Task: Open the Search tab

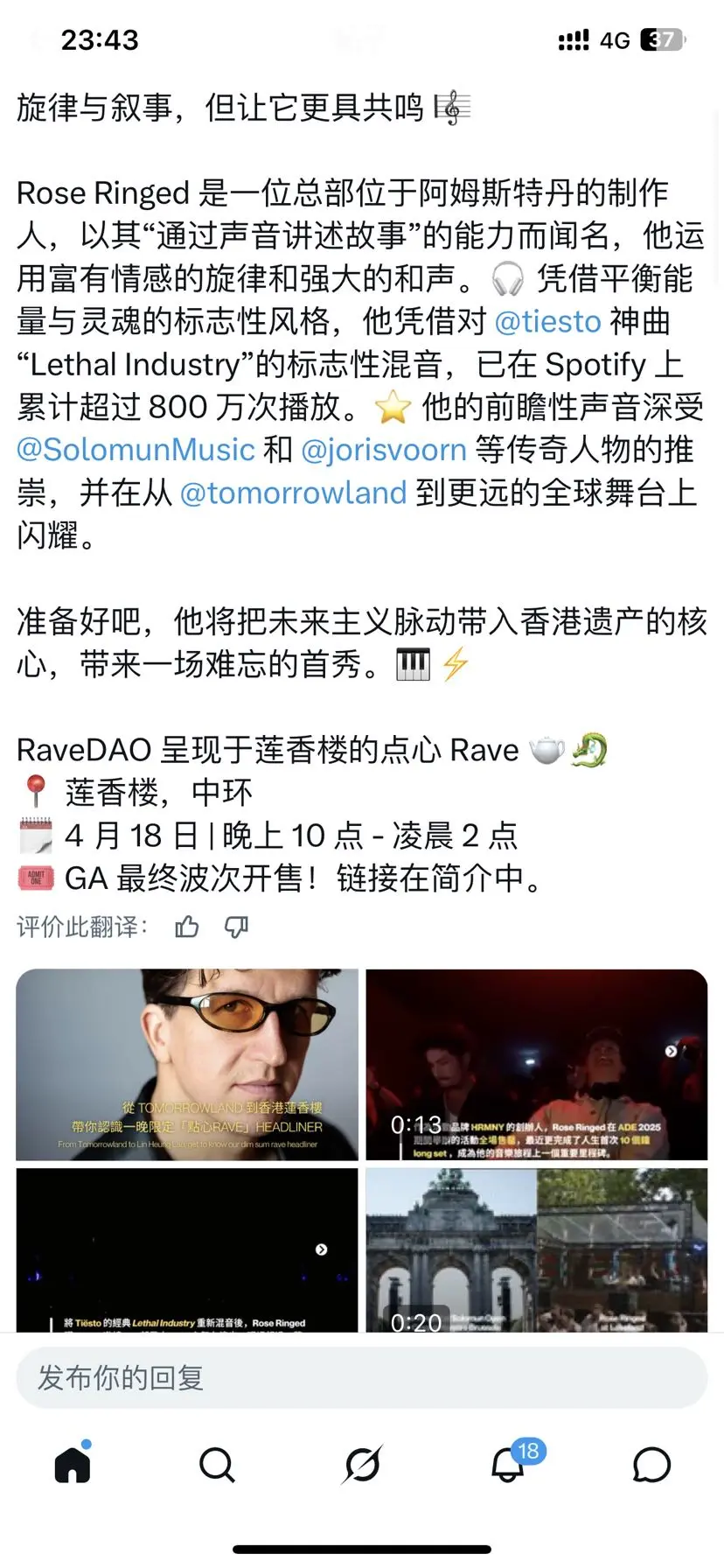Action: (x=217, y=1465)
